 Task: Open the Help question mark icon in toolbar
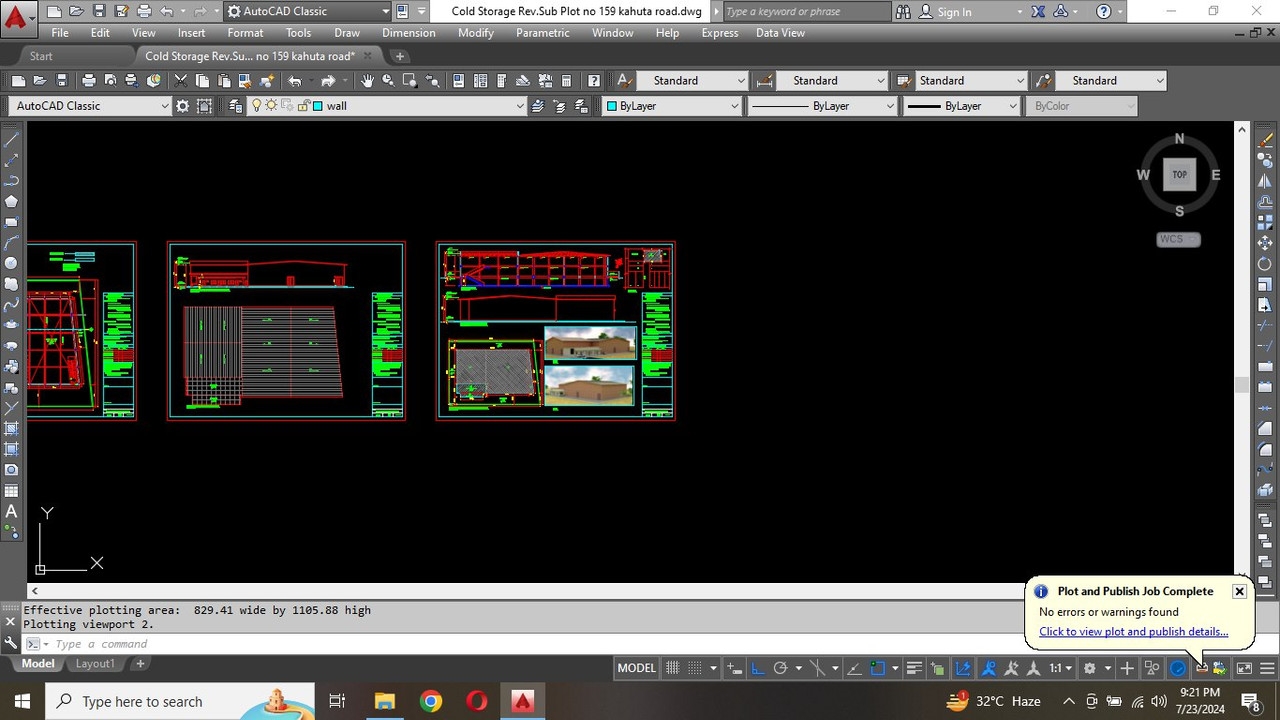pos(594,81)
